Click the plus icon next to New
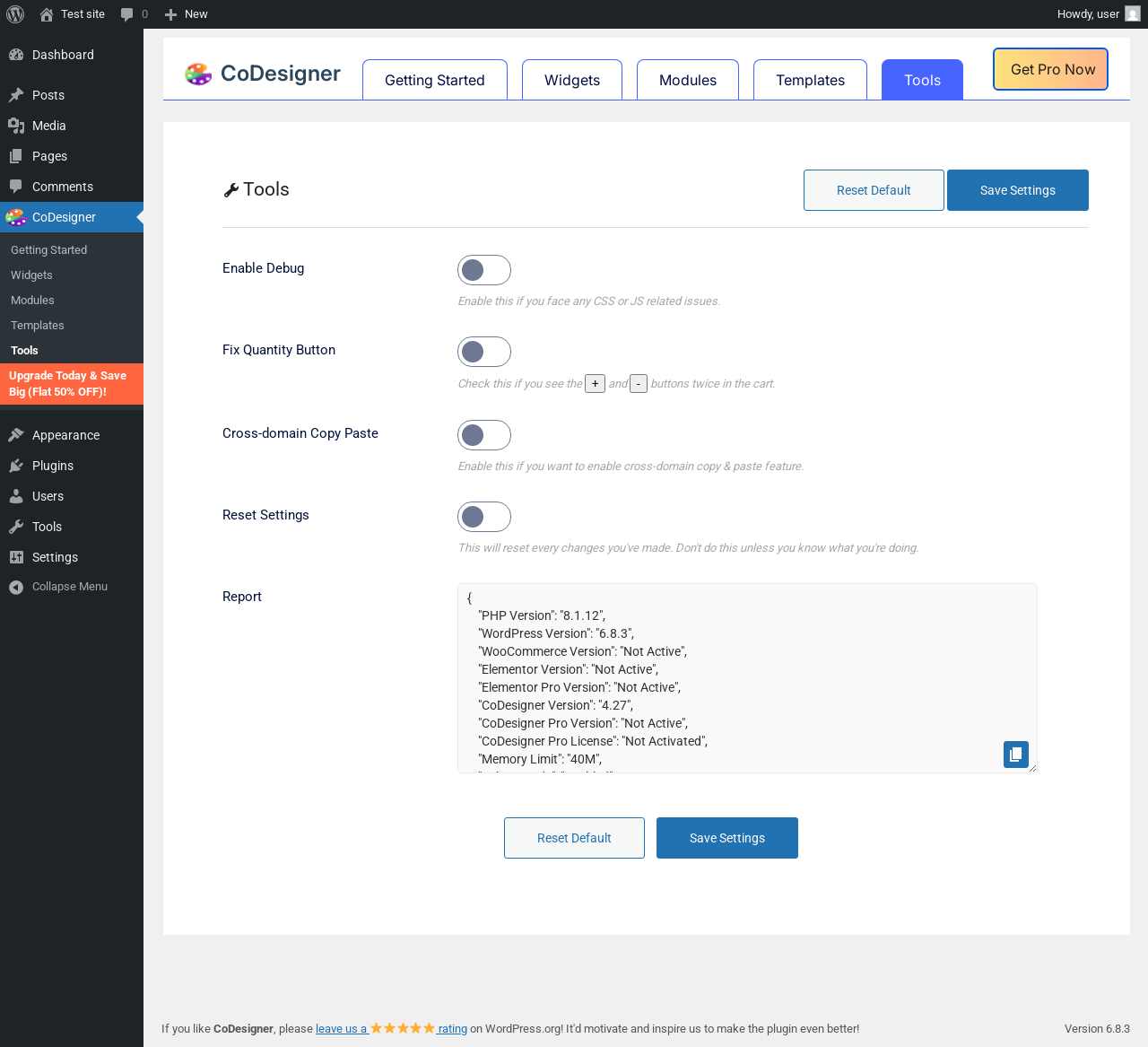Image resolution: width=1148 pixels, height=1047 pixels. 170,14
